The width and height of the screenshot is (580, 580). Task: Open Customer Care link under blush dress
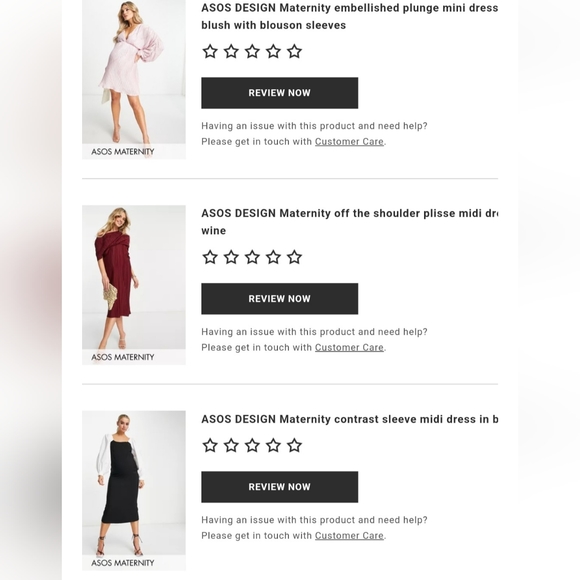(349, 142)
